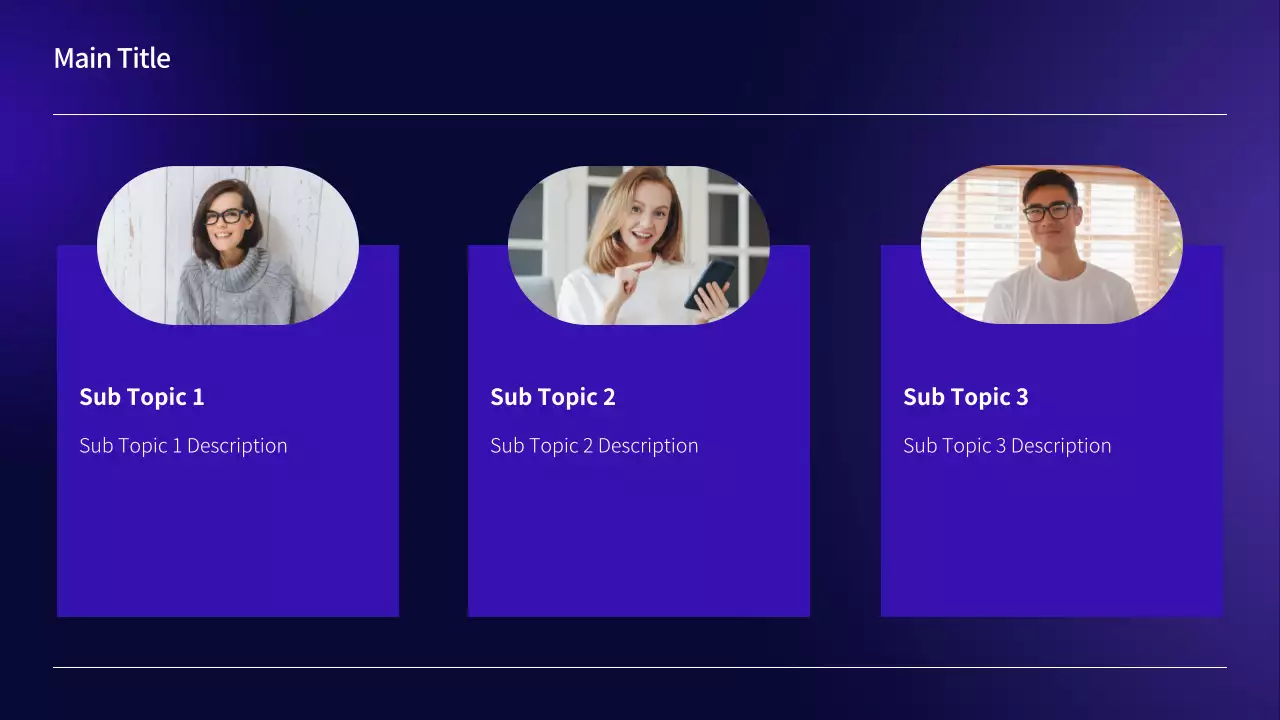
Task: Click the Sub Topic 2 heading
Action: 553,397
